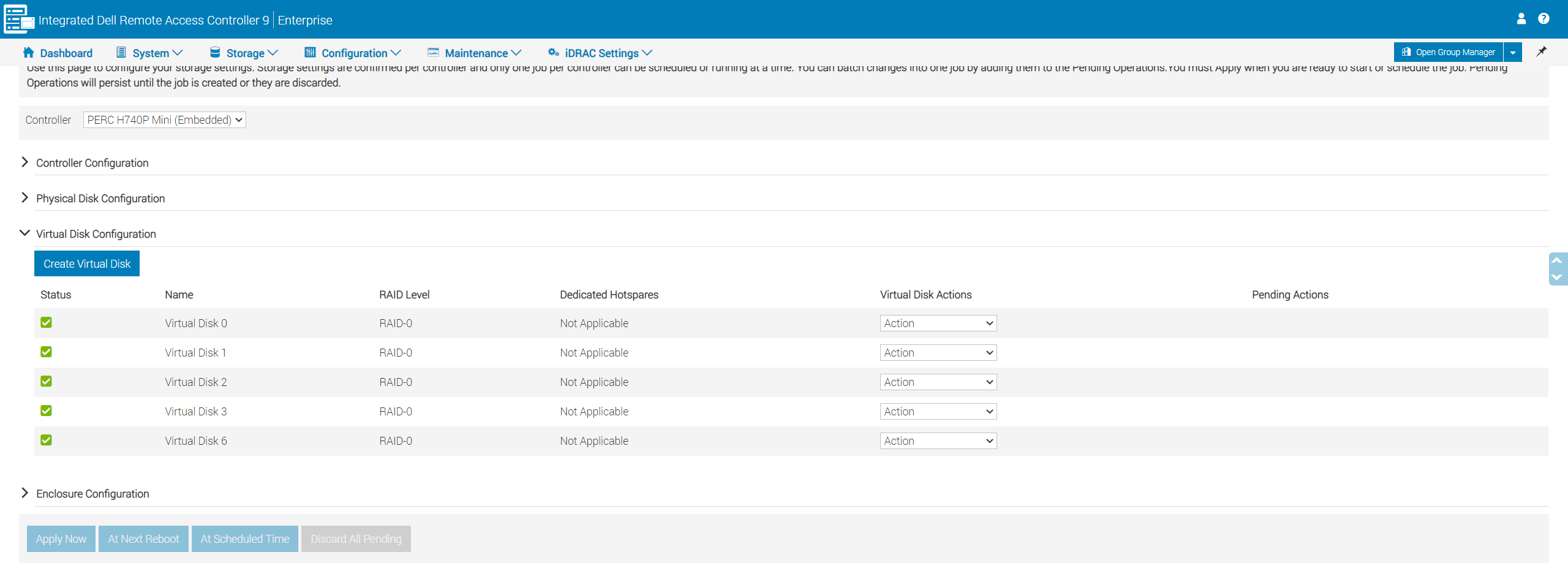Click the pin icon in the navigation bar

click(1542, 51)
